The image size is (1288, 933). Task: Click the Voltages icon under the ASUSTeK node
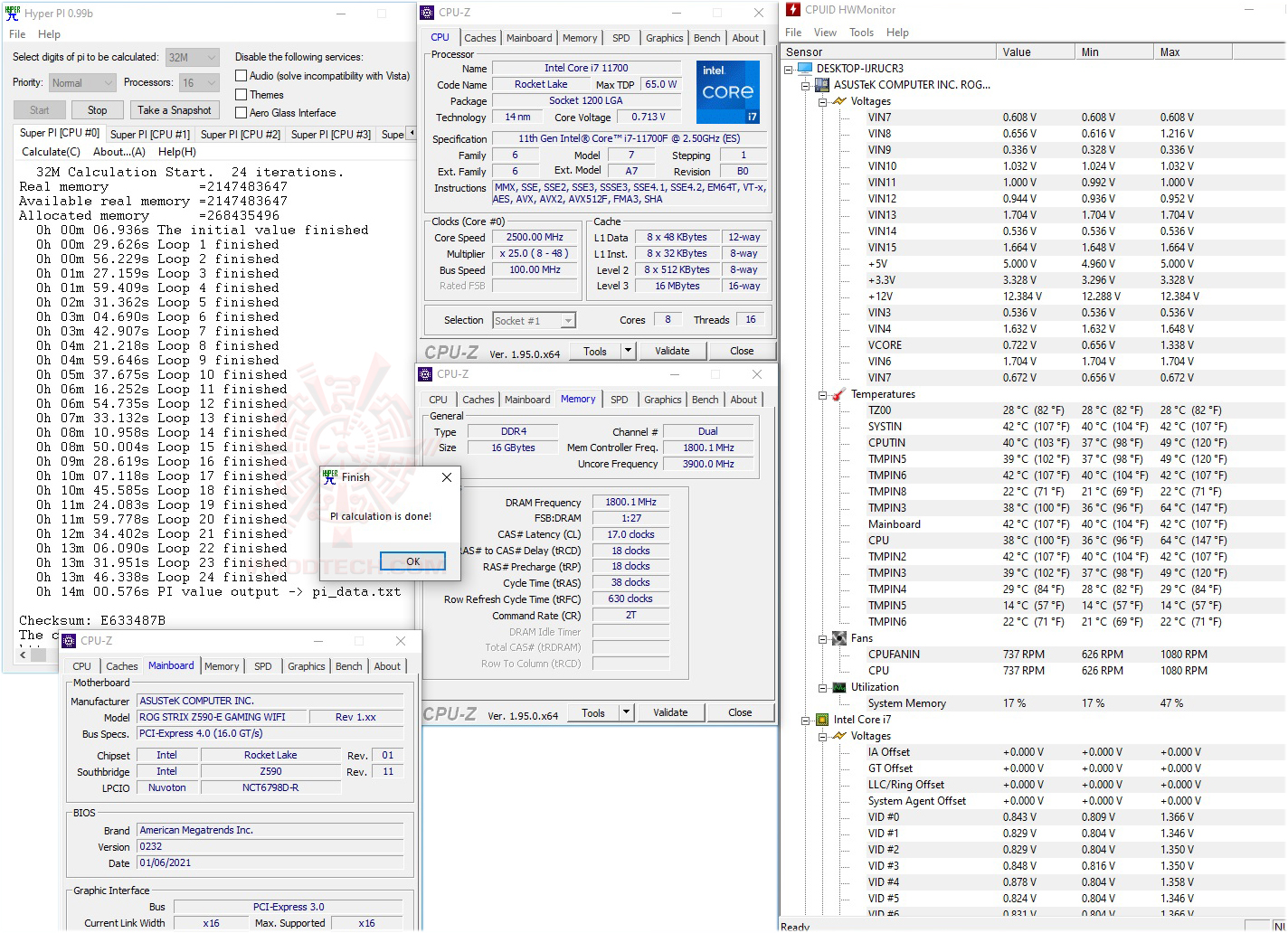(839, 101)
